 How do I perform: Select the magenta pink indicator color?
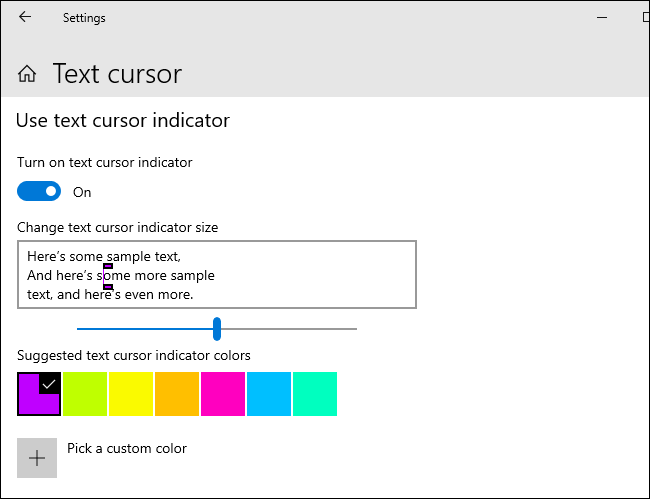[x=223, y=394]
